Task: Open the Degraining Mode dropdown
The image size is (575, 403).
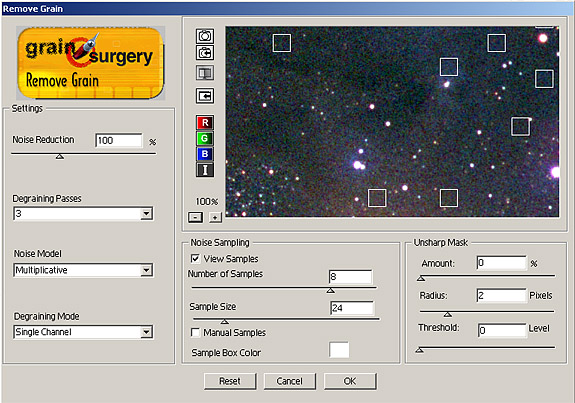Action: [x=146, y=332]
